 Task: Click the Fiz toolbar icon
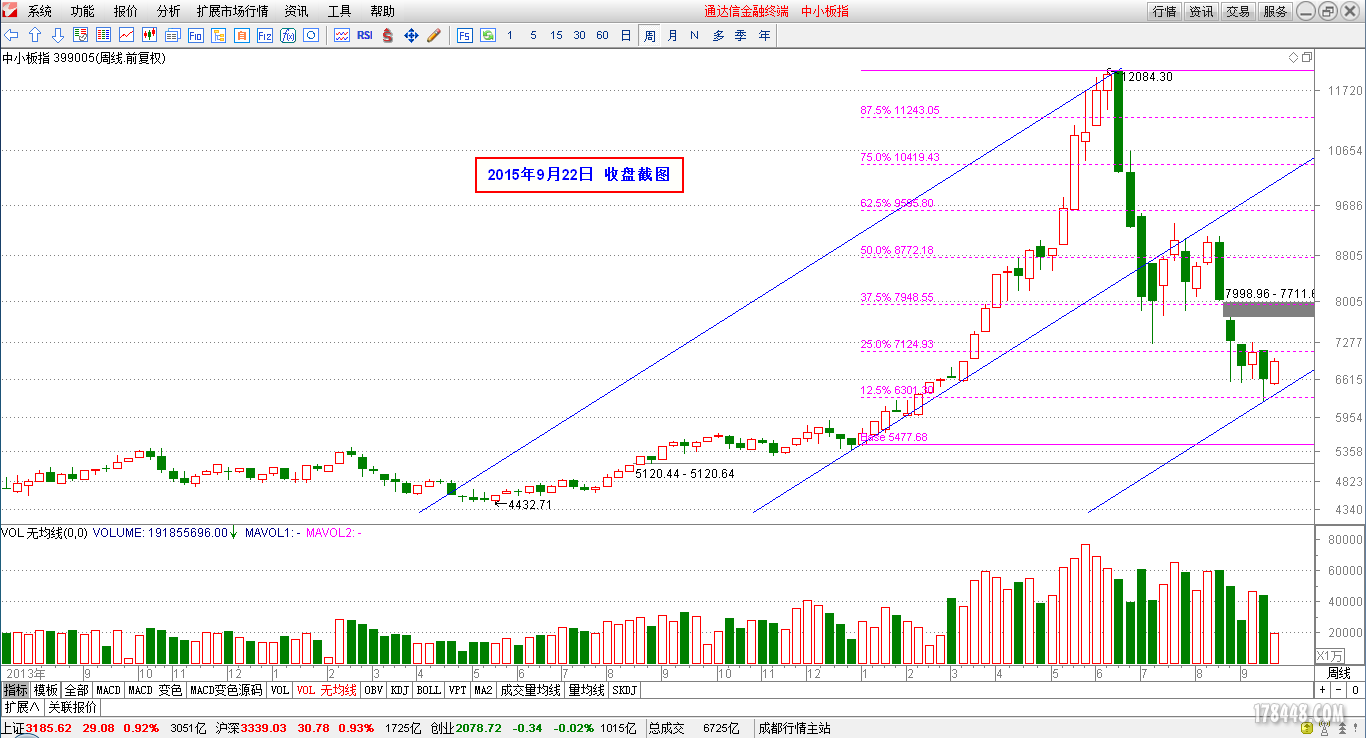(265, 35)
